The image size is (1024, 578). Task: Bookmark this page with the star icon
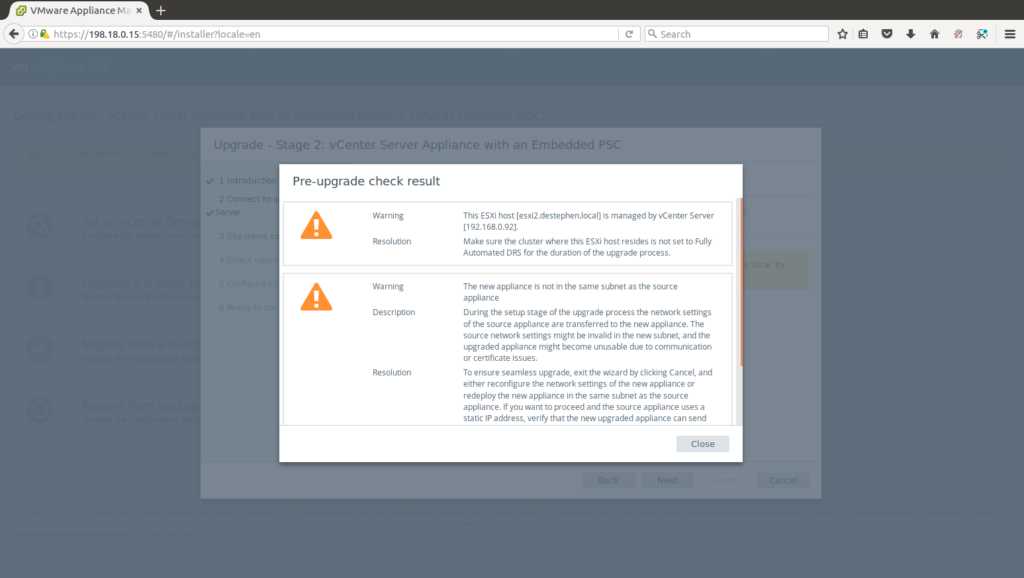(x=842, y=34)
